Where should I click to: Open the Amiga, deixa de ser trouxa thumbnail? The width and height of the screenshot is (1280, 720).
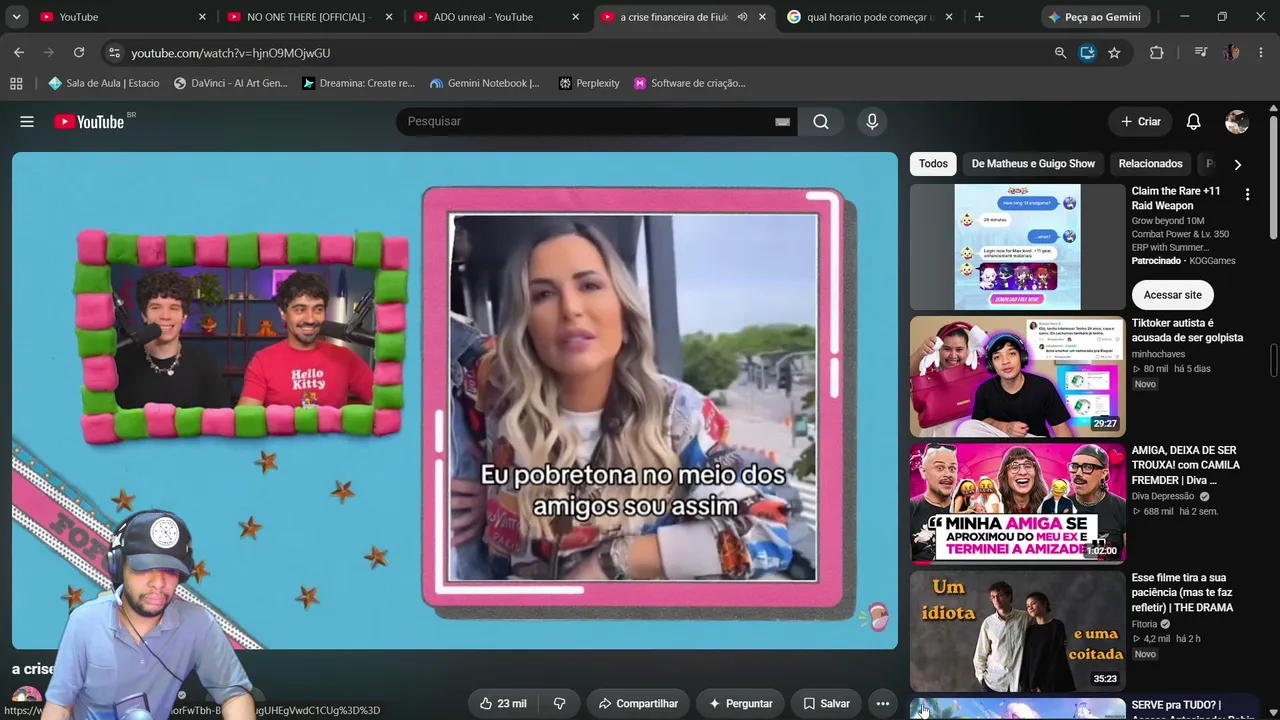pyautogui.click(x=1018, y=504)
